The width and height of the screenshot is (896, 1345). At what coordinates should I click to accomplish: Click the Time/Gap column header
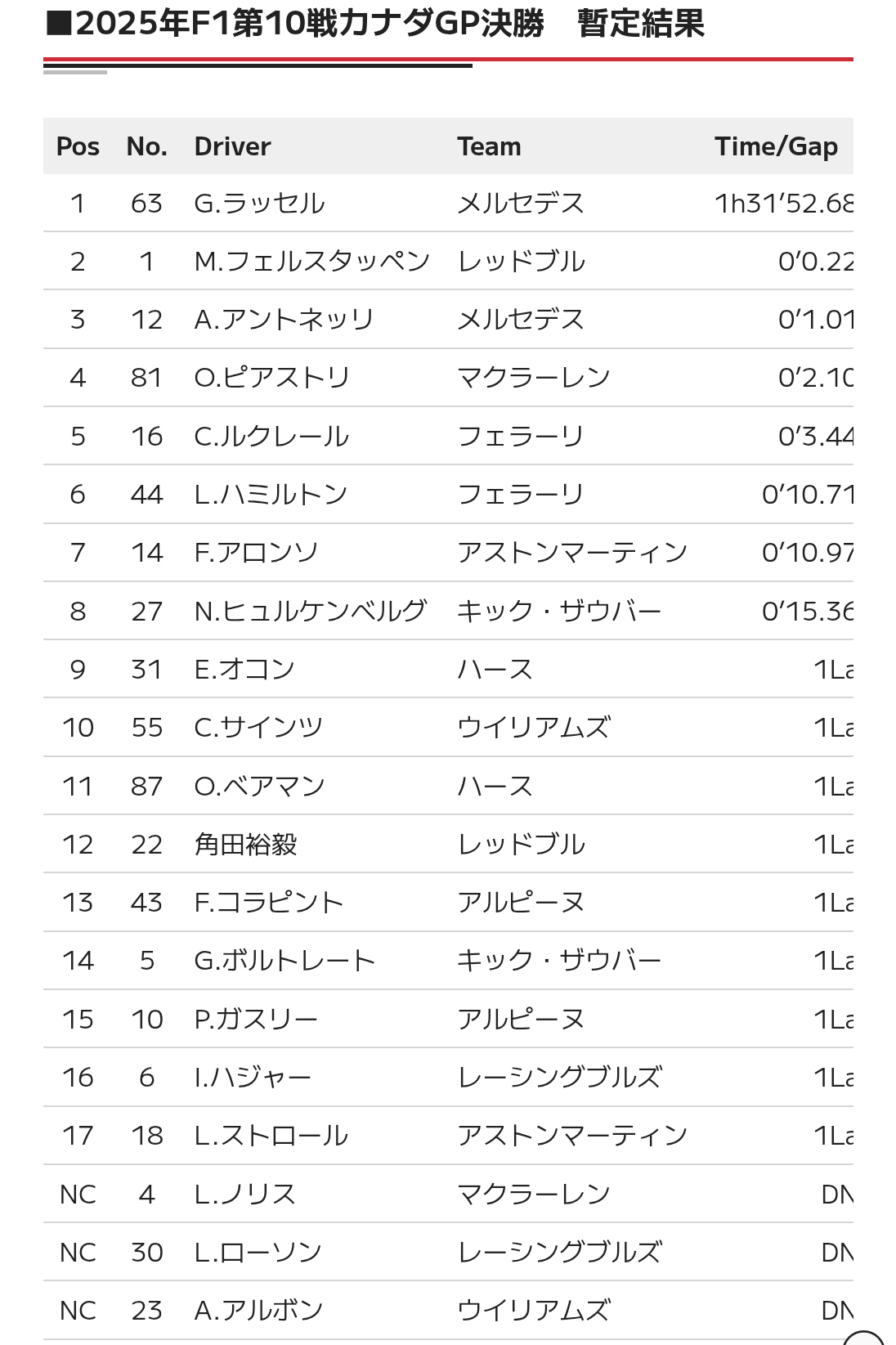coord(776,146)
